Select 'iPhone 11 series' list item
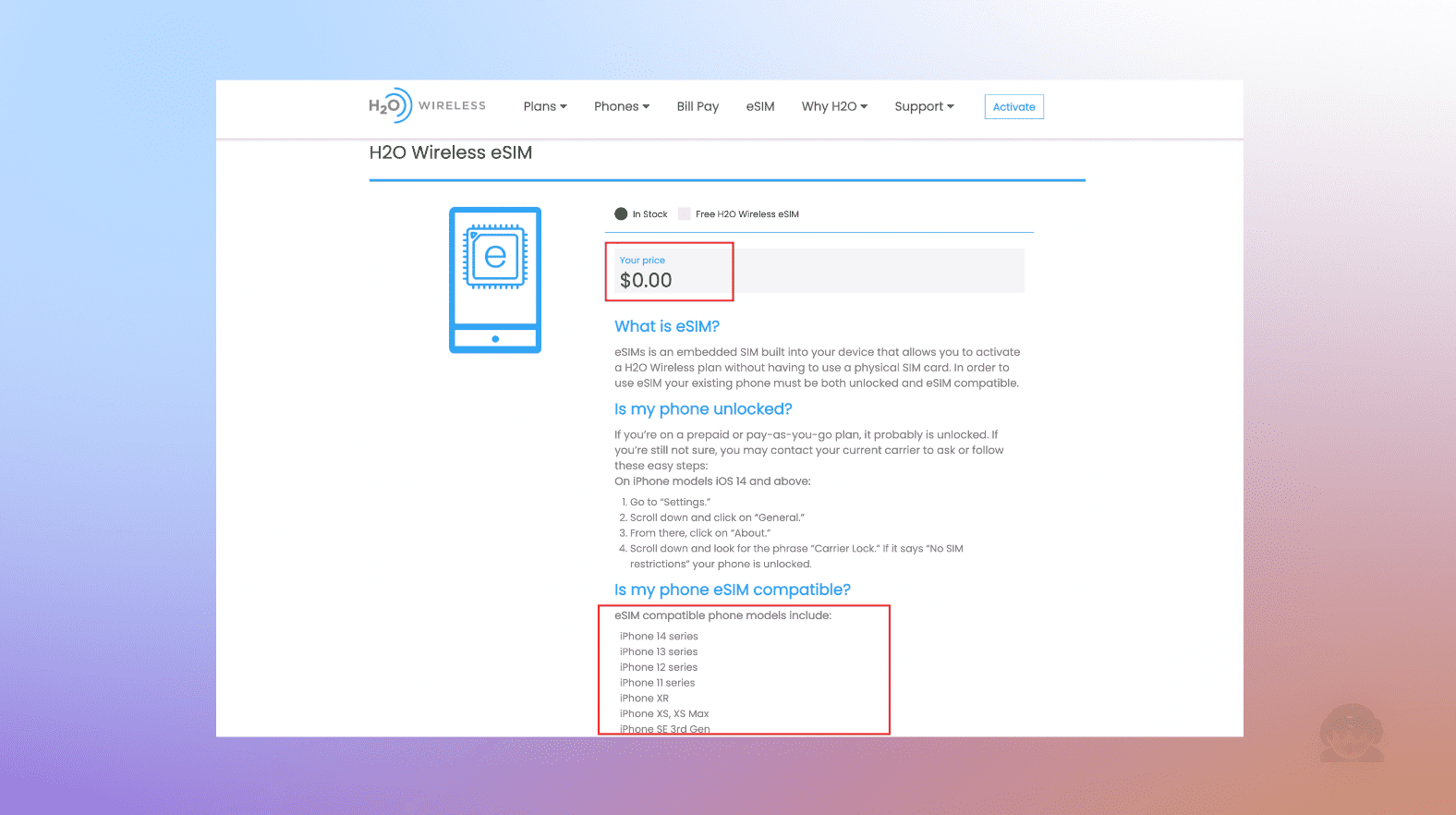 click(x=657, y=683)
